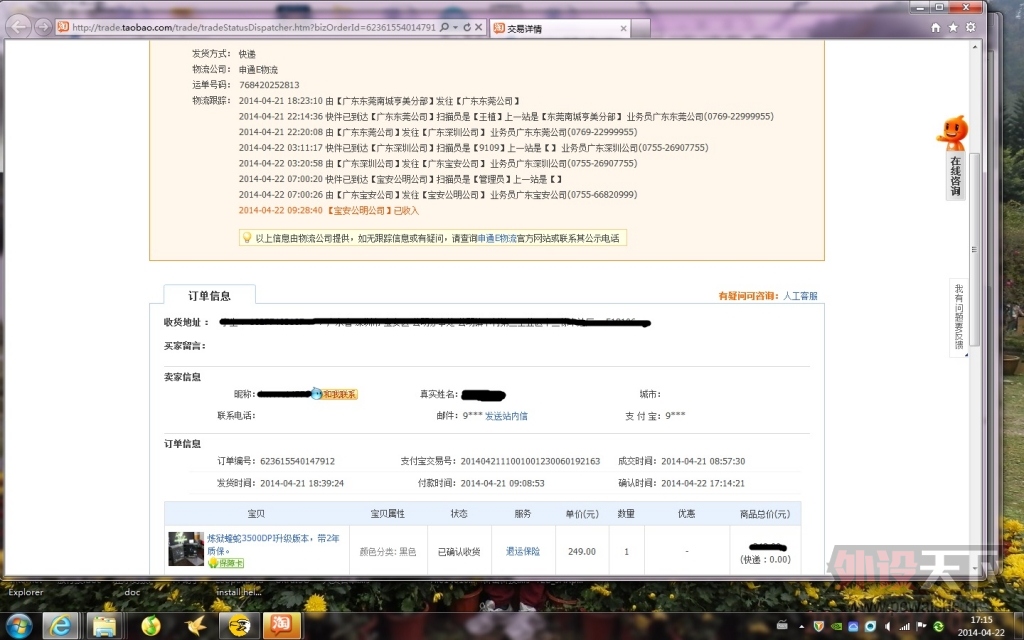Click the search magnifier in address bar
Viewport: 1024px width, 640px height.
[x=444, y=27]
